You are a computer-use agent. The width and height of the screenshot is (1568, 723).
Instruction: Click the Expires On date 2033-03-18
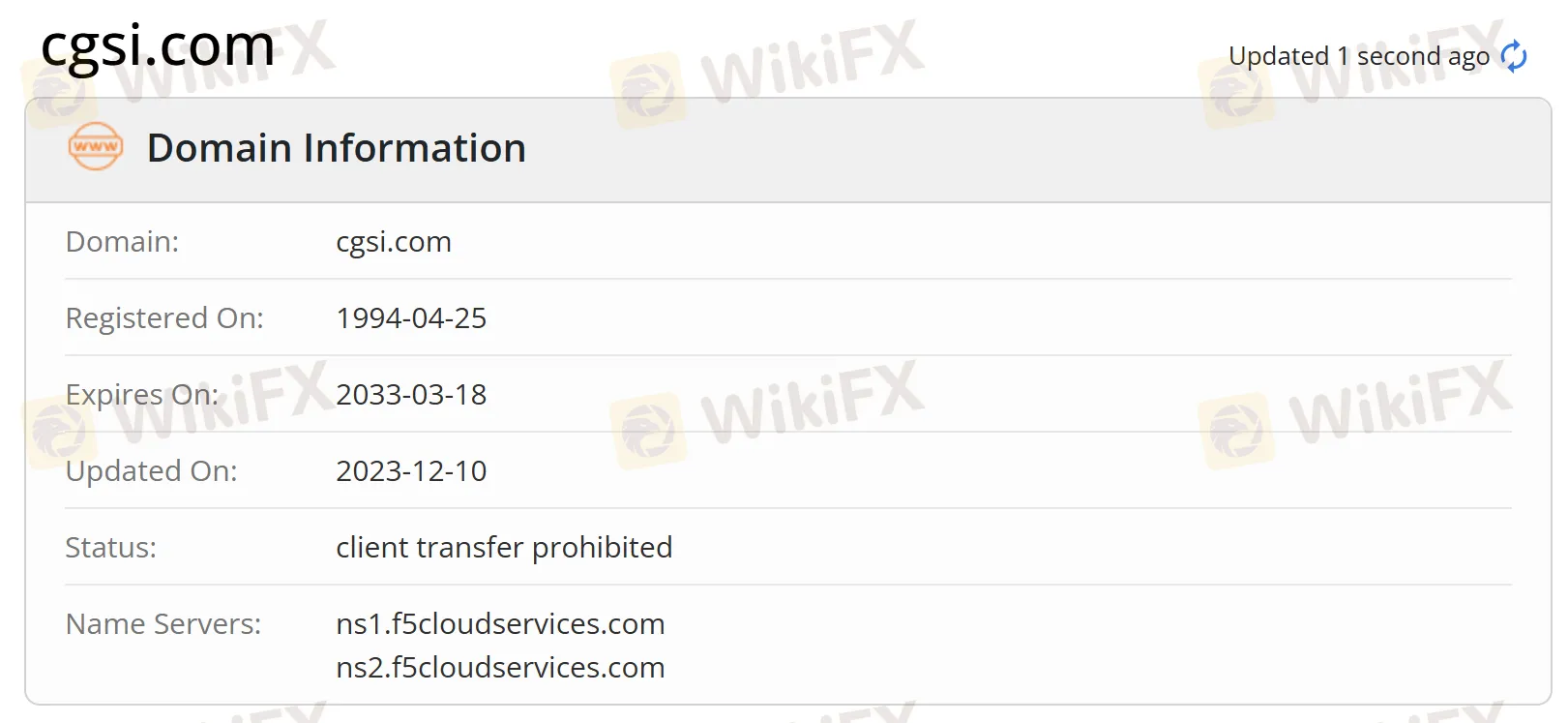pos(411,394)
